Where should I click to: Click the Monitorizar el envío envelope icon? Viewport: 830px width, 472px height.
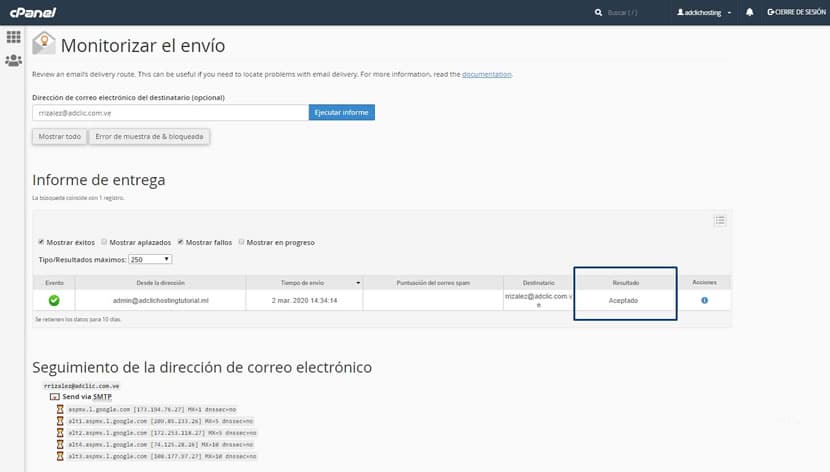[x=43, y=43]
